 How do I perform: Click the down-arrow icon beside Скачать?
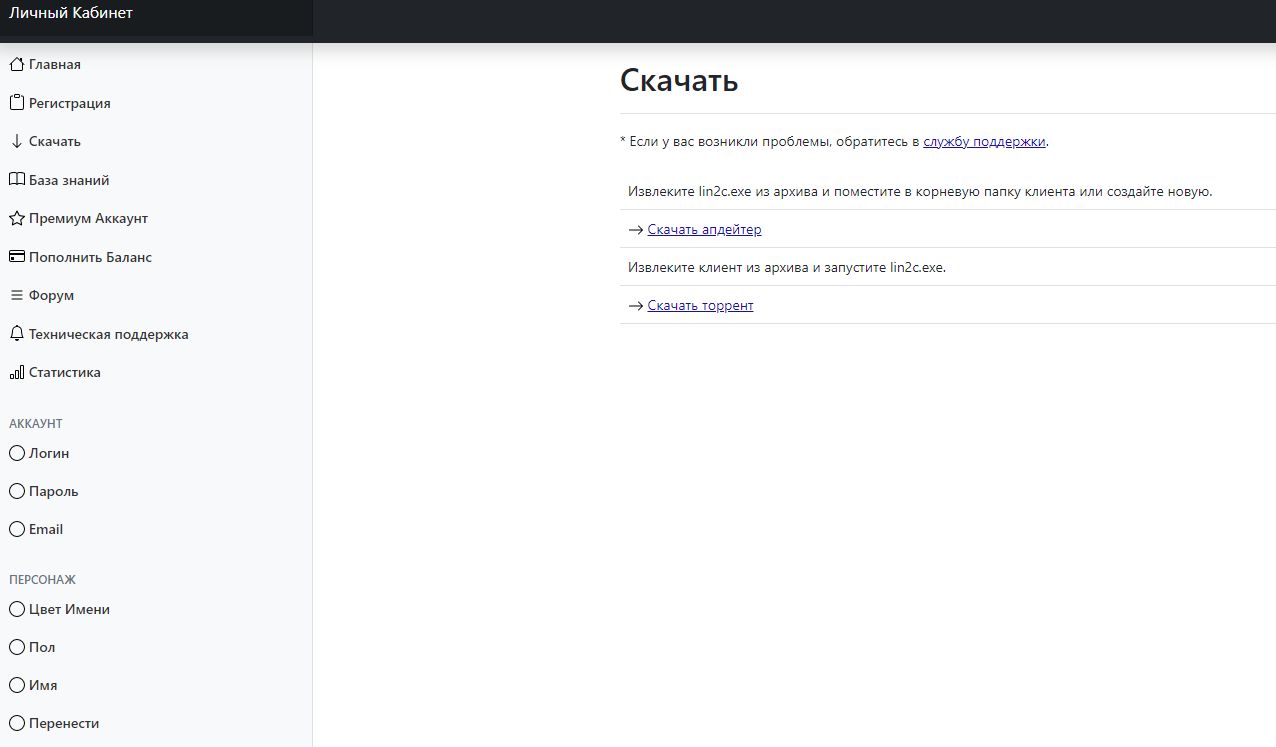[16, 142]
